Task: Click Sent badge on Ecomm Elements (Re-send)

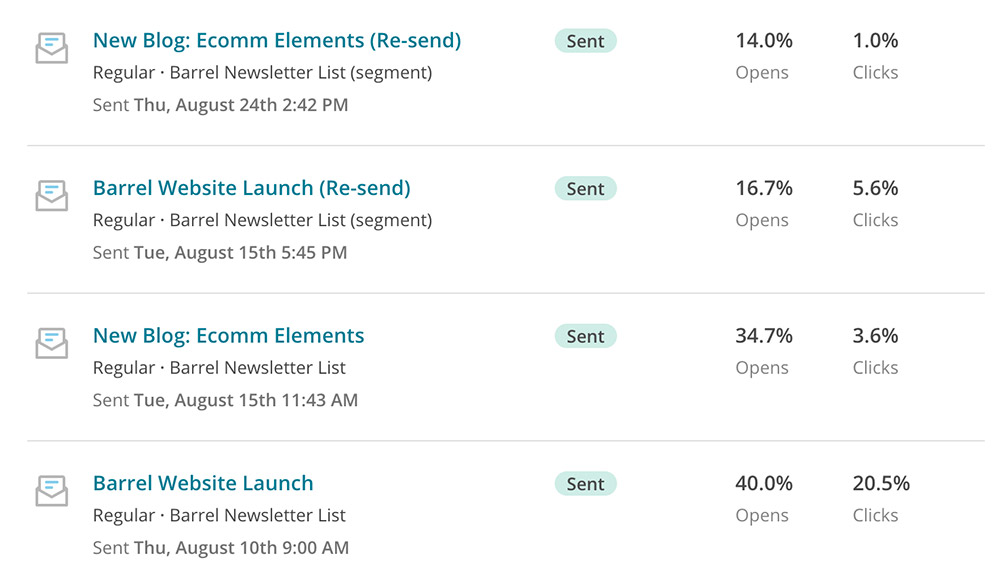Action: coord(585,41)
